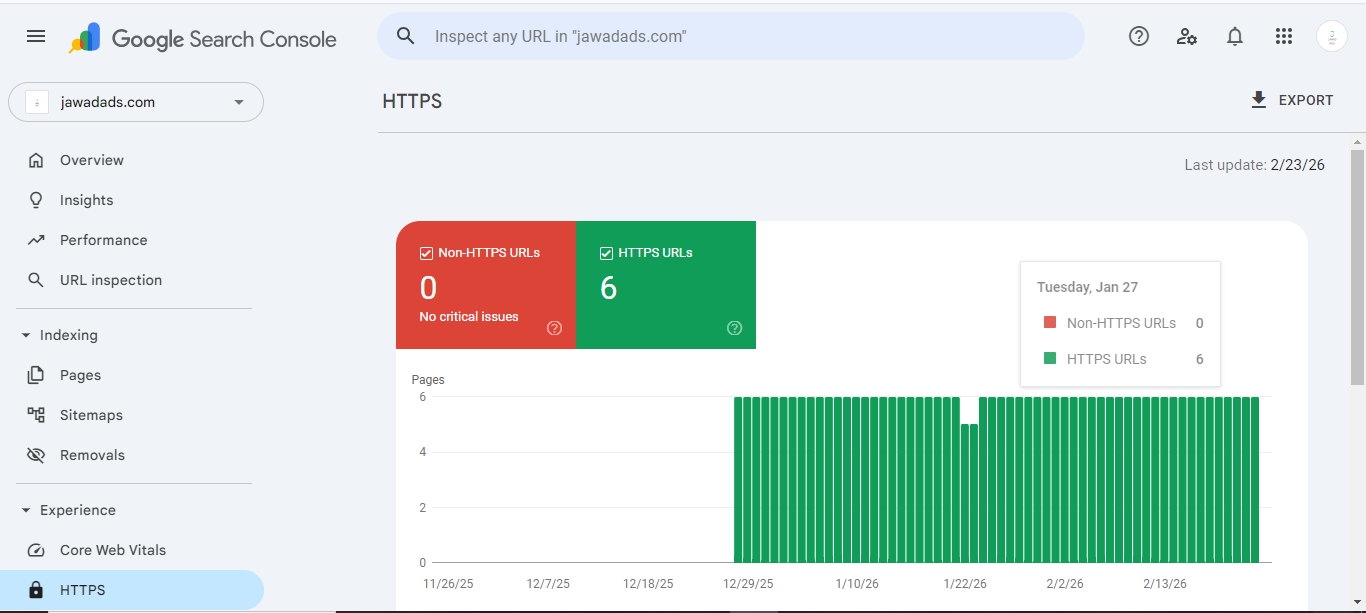Click help icon in HTTPS URLs card
Image resolution: width=1366 pixels, height=613 pixels.
pyautogui.click(x=735, y=328)
